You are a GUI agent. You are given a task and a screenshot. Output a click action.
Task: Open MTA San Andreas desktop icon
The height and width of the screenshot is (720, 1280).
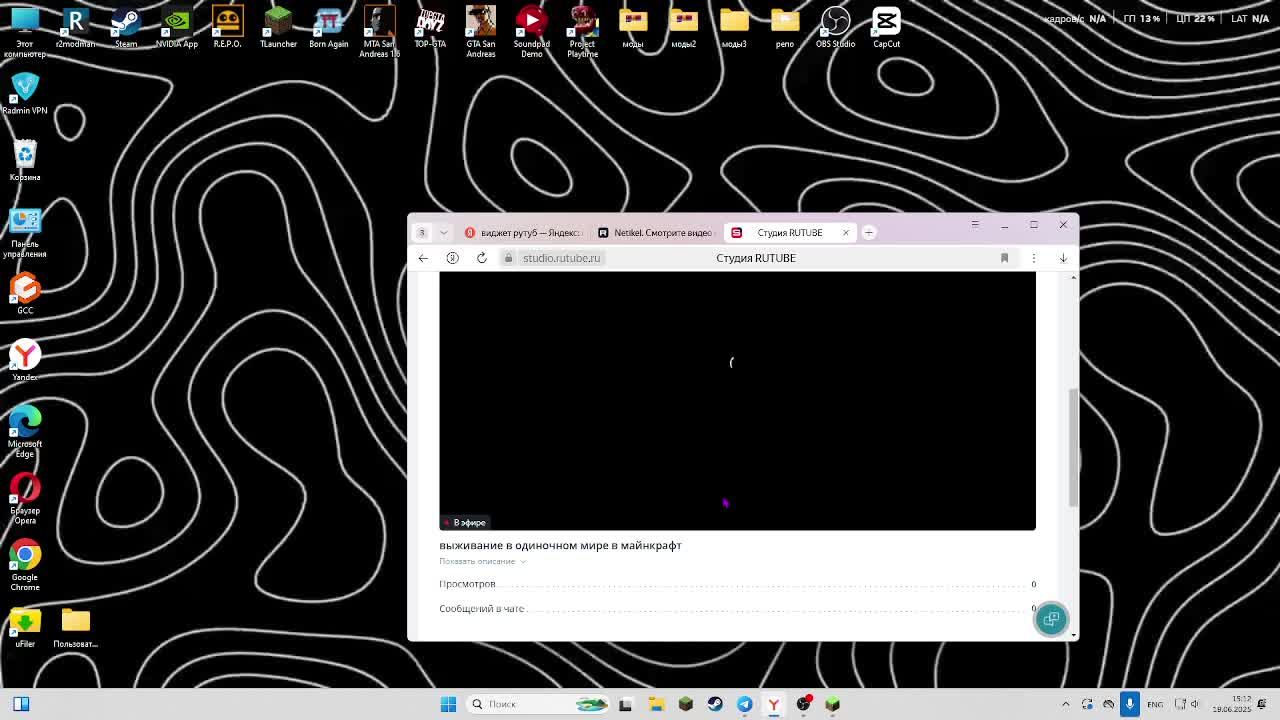(379, 31)
